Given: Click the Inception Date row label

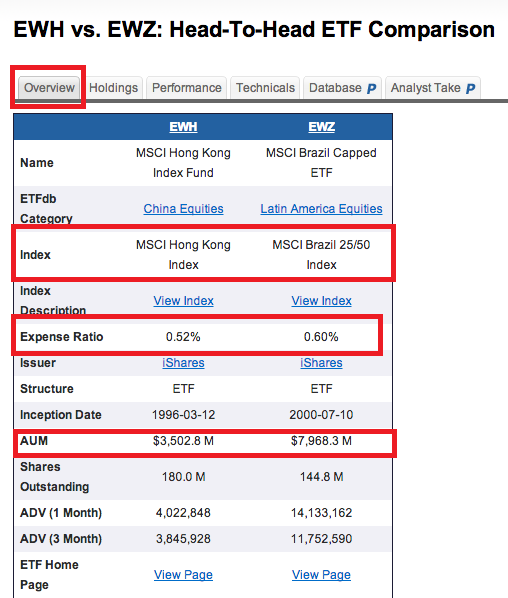Looking at the screenshot, I should [61, 415].
